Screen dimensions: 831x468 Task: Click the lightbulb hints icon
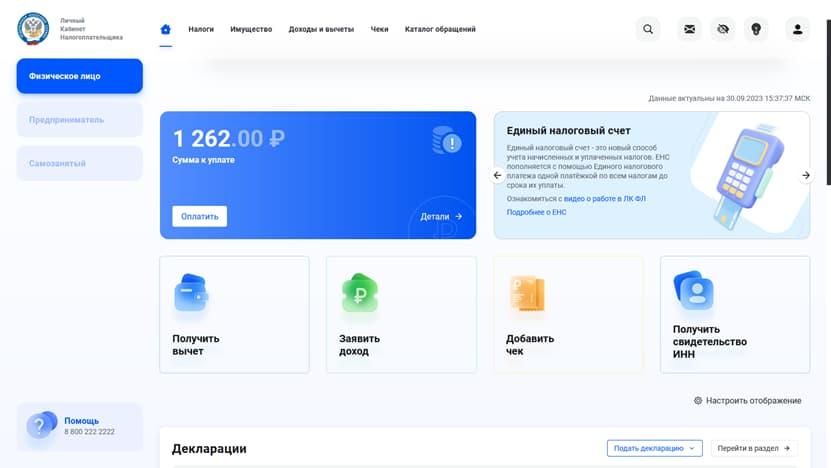click(x=756, y=29)
